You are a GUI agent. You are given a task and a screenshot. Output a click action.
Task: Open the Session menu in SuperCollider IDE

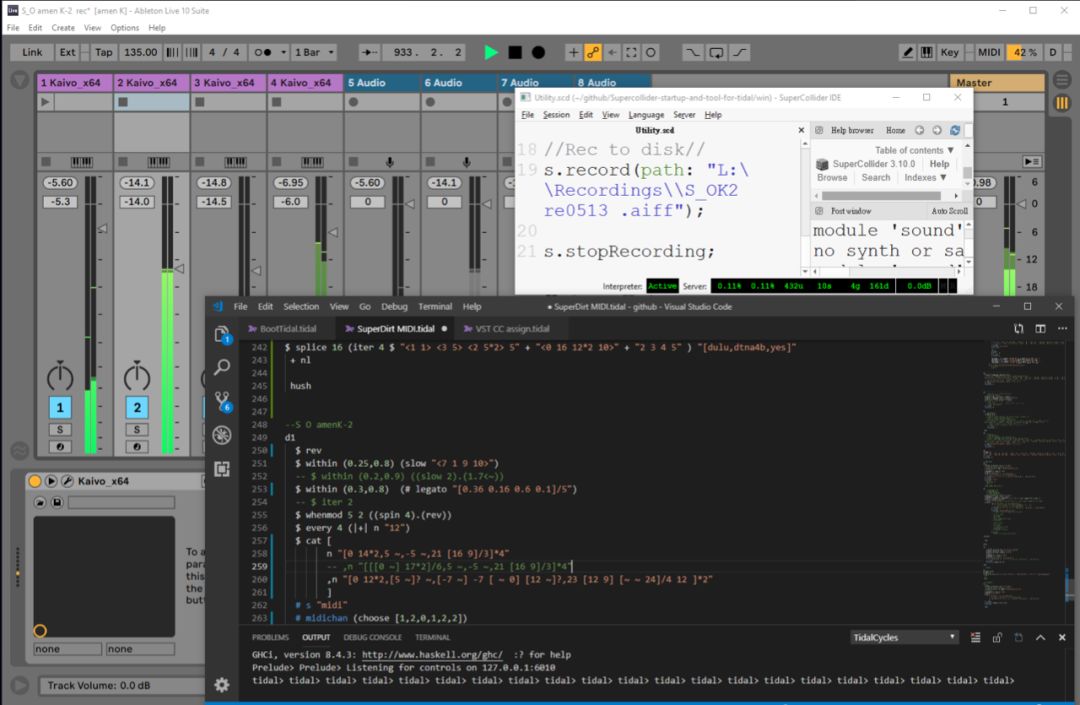click(x=556, y=115)
